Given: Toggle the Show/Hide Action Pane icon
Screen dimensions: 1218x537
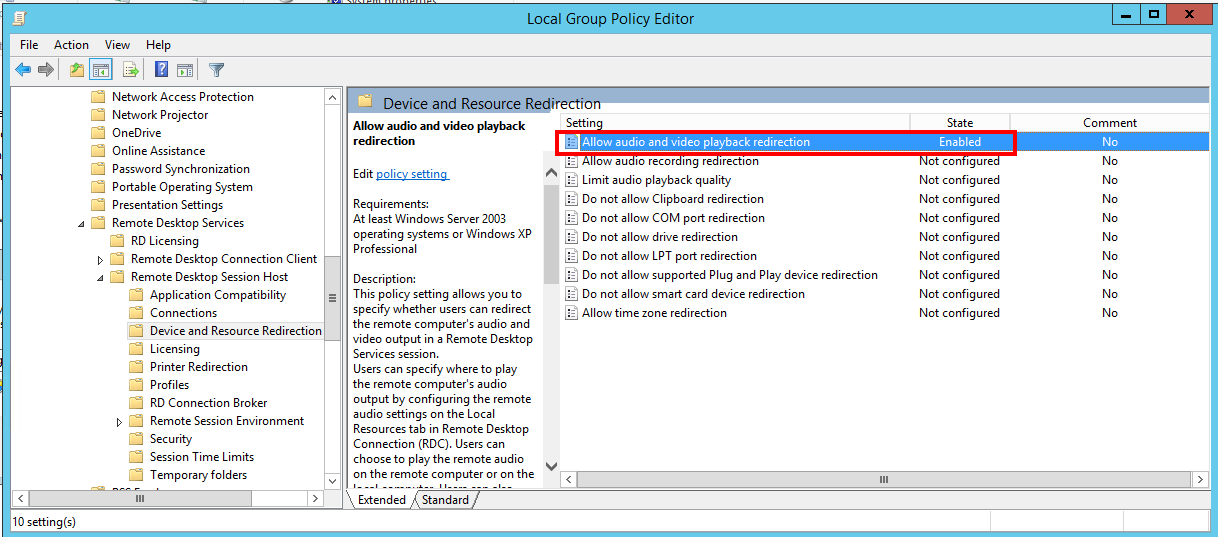Looking at the screenshot, I should pos(185,70).
